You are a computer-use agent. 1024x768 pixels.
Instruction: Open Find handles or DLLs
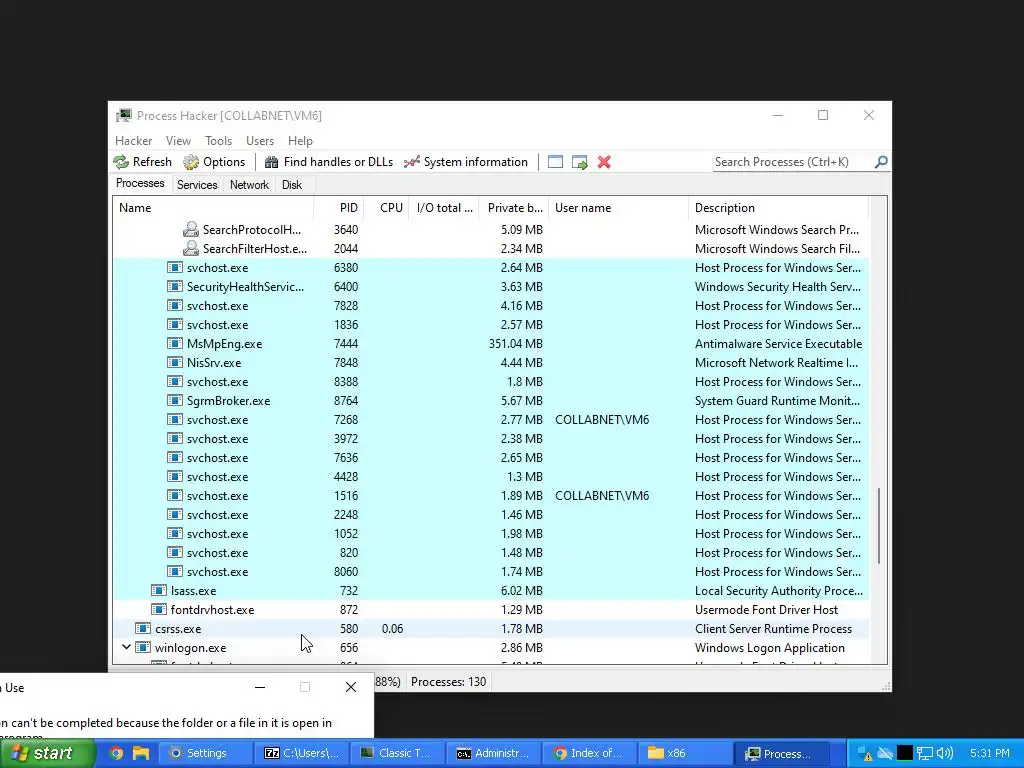coord(328,162)
